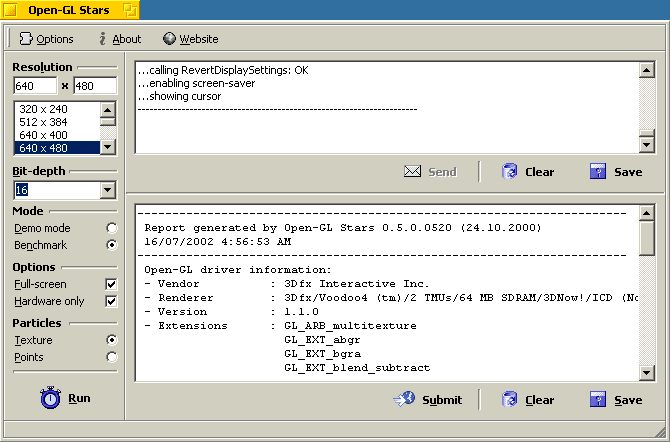The width and height of the screenshot is (670, 442).
Task: Click log line 'calling RevertDisplaySettings: OK'
Action: [223, 70]
